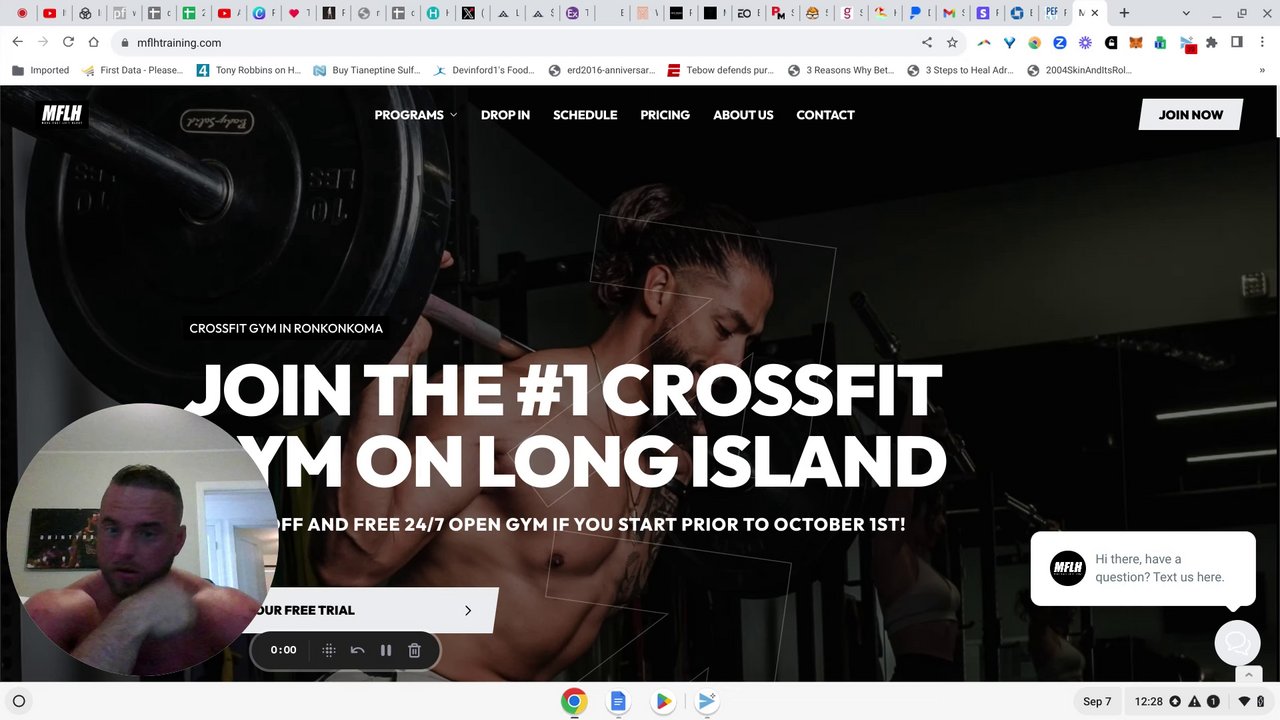Open the chat bubble widget
Viewport: 1280px width, 720px height.
click(x=1237, y=643)
